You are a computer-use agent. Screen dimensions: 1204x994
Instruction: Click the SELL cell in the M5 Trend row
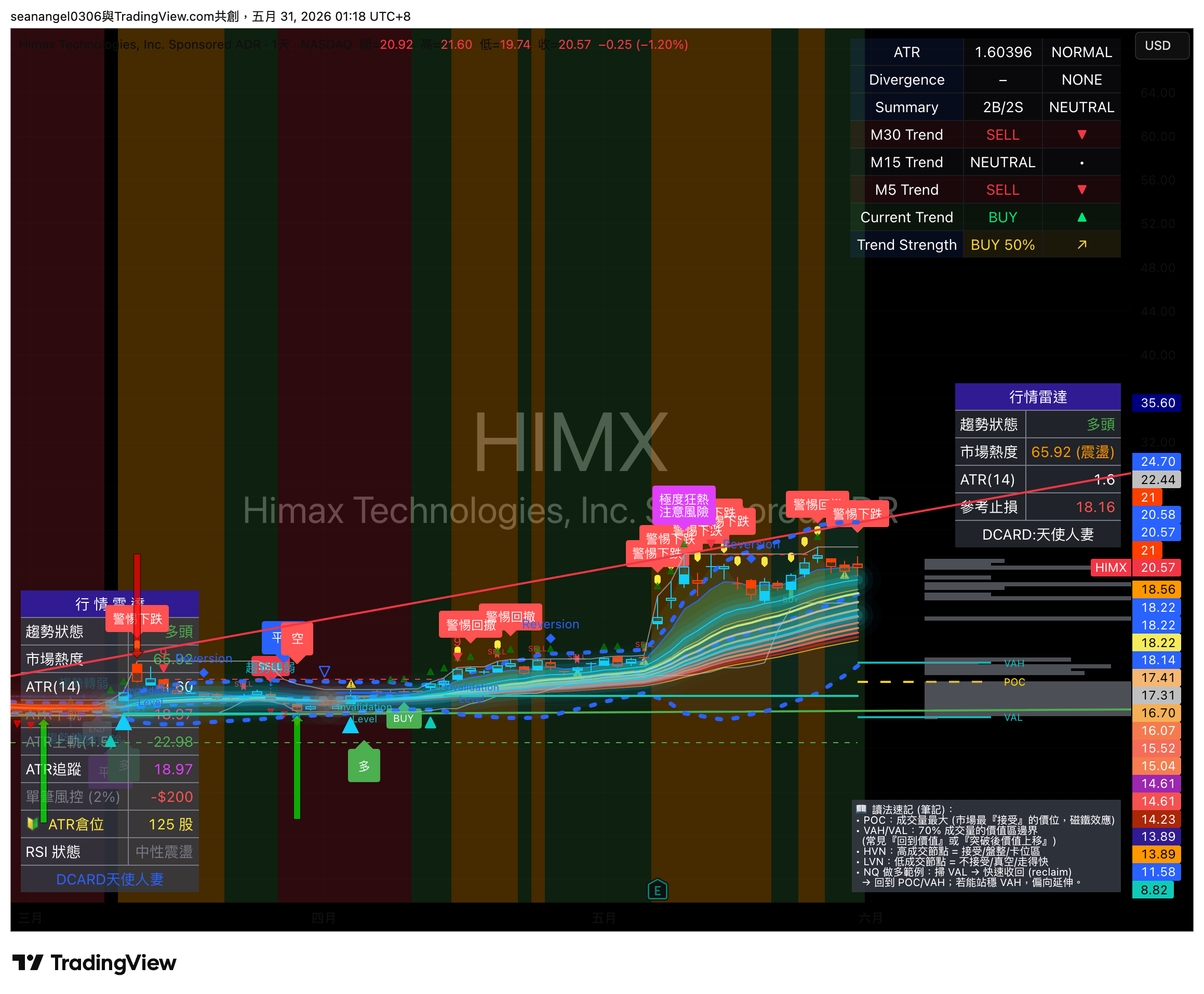click(1002, 190)
